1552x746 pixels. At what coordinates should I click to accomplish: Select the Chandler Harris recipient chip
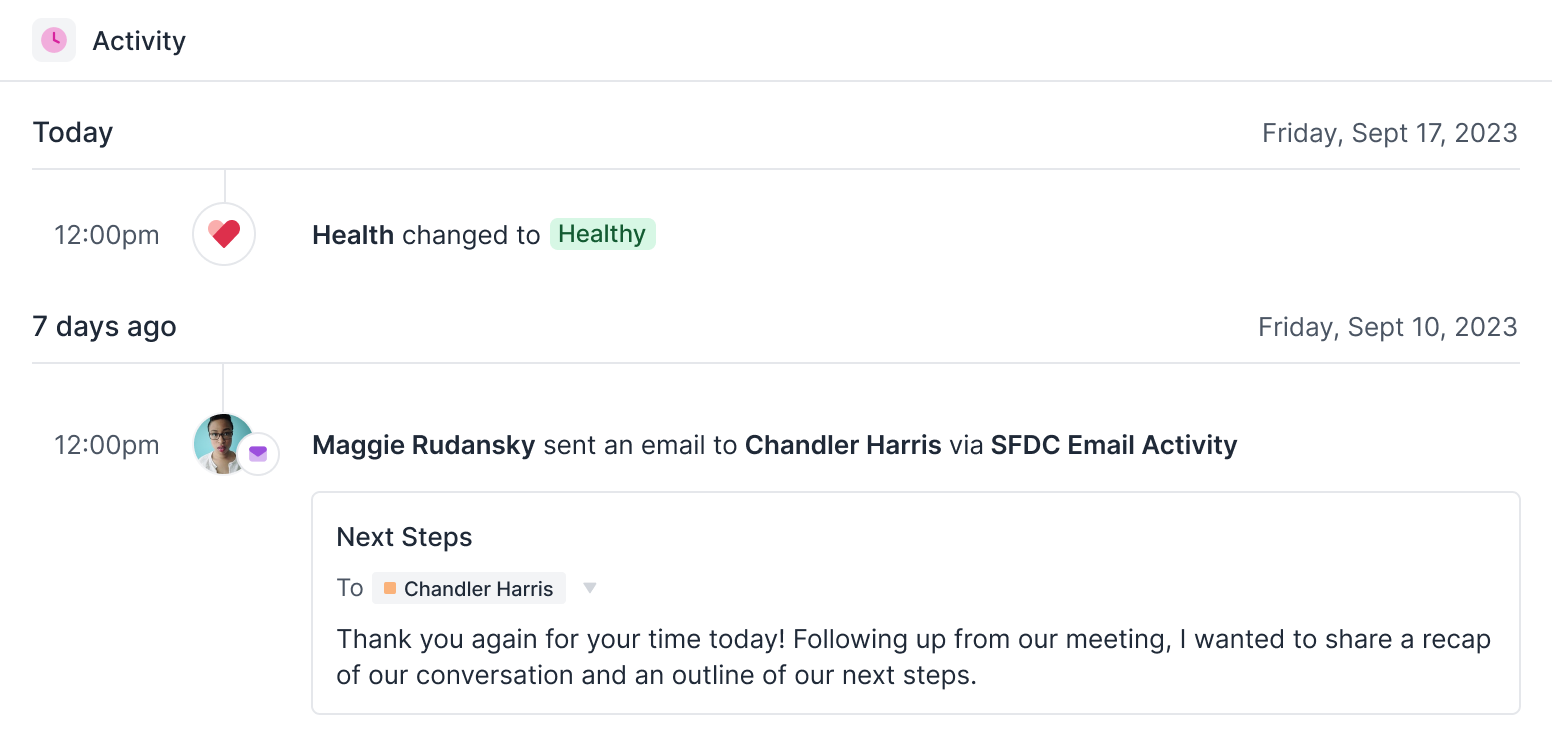pos(477,589)
